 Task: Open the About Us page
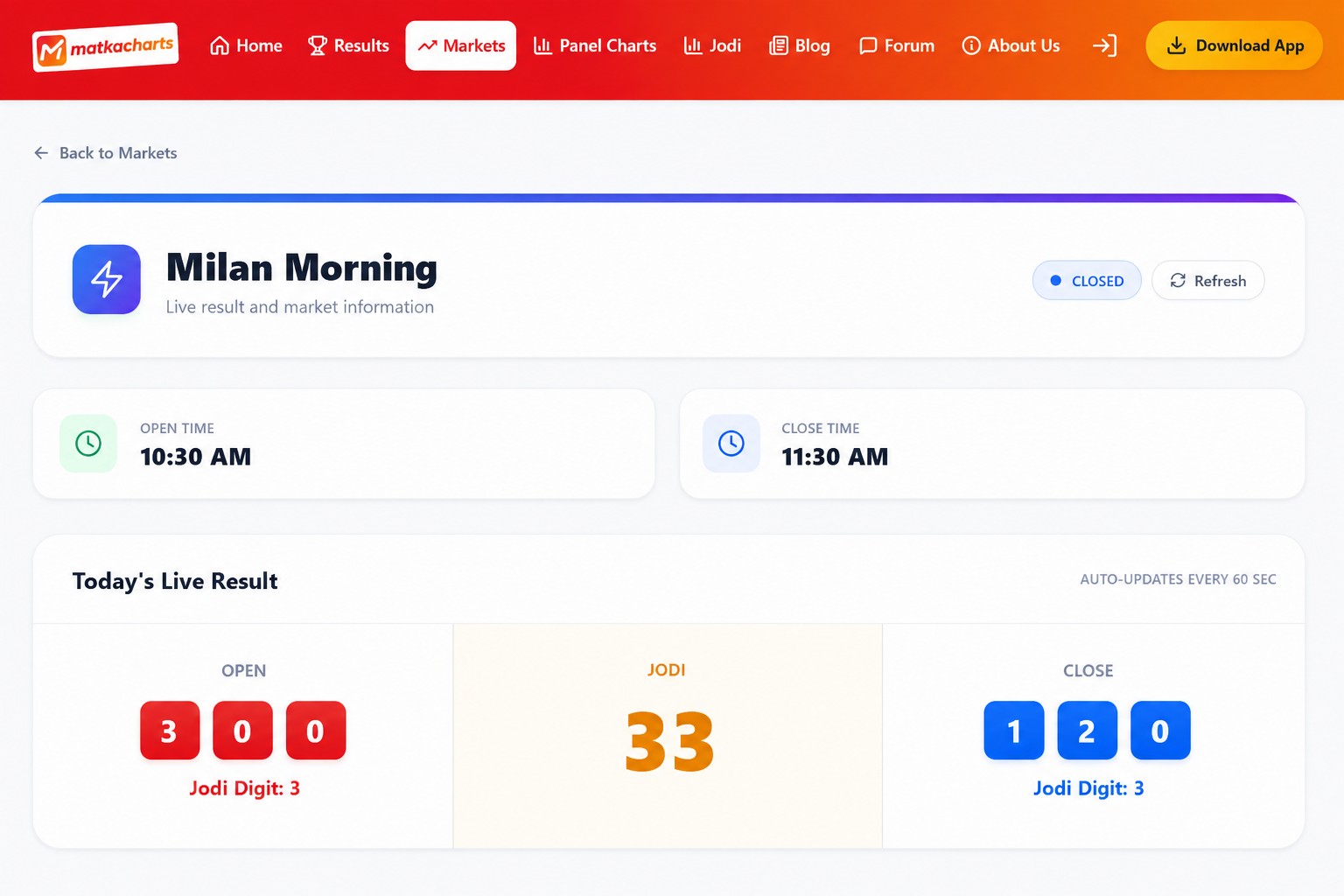1011,45
